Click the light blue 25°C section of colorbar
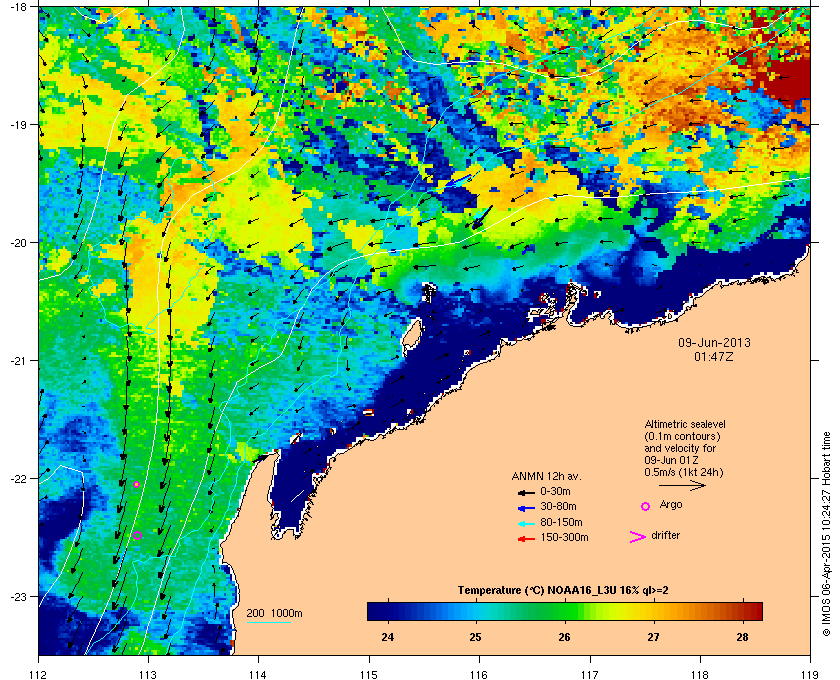Screen dimensions: 840x680 pyautogui.click(x=475, y=611)
